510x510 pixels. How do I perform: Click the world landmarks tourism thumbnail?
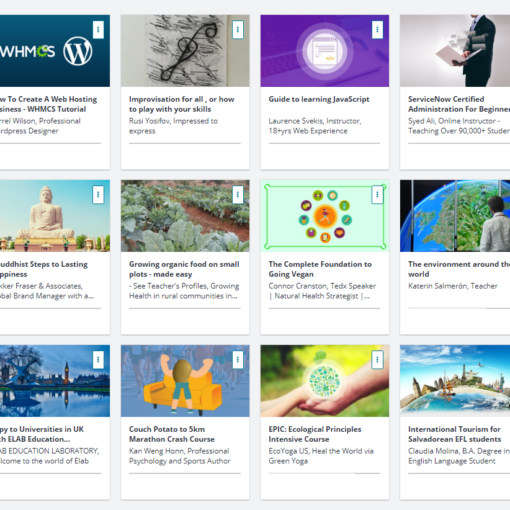(455, 381)
